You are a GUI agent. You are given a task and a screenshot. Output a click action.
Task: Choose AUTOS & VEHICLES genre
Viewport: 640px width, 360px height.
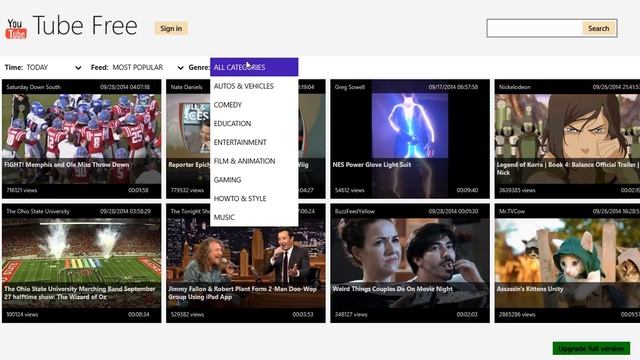[x=254, y=86]
